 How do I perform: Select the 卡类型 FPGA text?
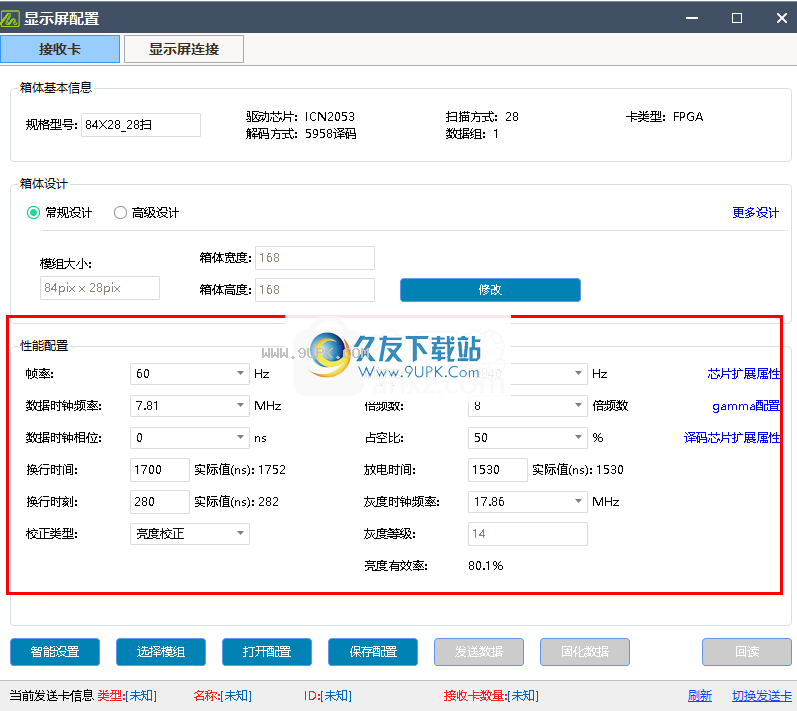[x=664, y=117]
